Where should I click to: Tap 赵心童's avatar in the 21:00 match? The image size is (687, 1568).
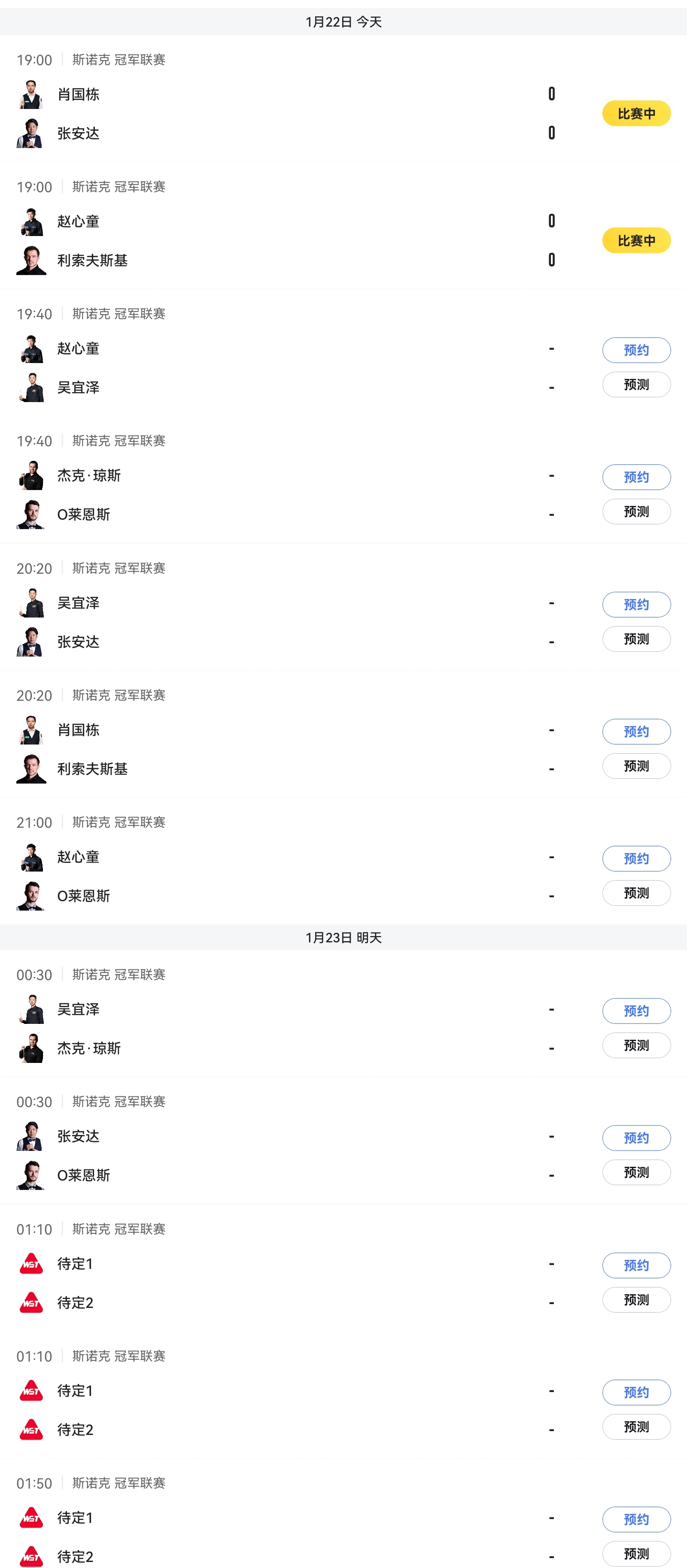(x=31, y=857)
